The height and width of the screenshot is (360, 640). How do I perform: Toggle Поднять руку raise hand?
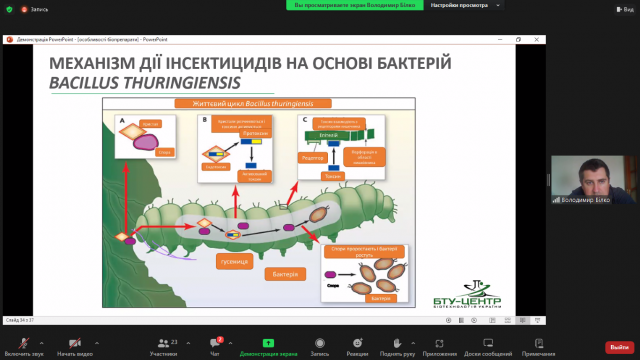(x=397, y=347)
